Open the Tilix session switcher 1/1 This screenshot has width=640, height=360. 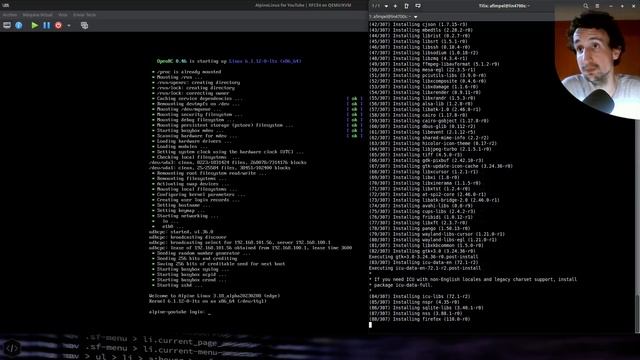[376, 6]
